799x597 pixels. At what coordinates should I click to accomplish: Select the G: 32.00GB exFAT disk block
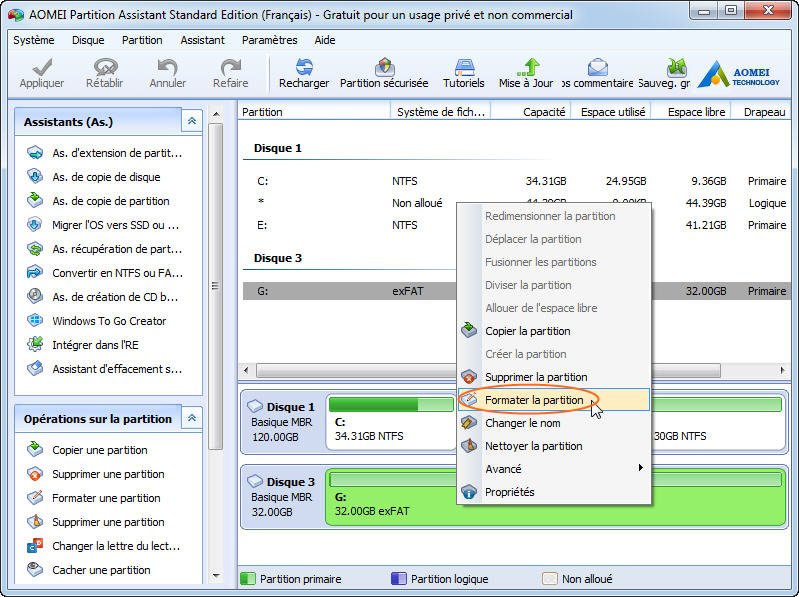(555, 497)
